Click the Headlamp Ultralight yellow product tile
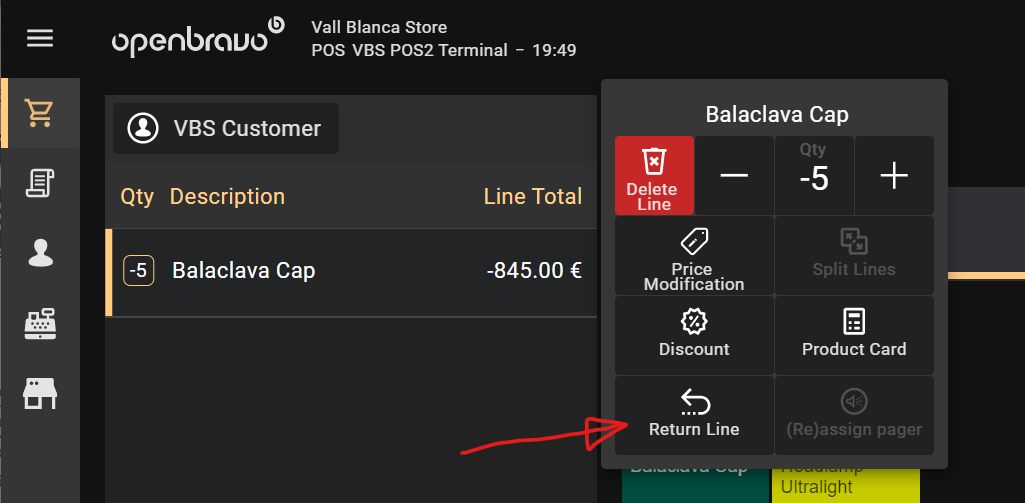The height and width of the screenshot is (503, 1025). 845,480
